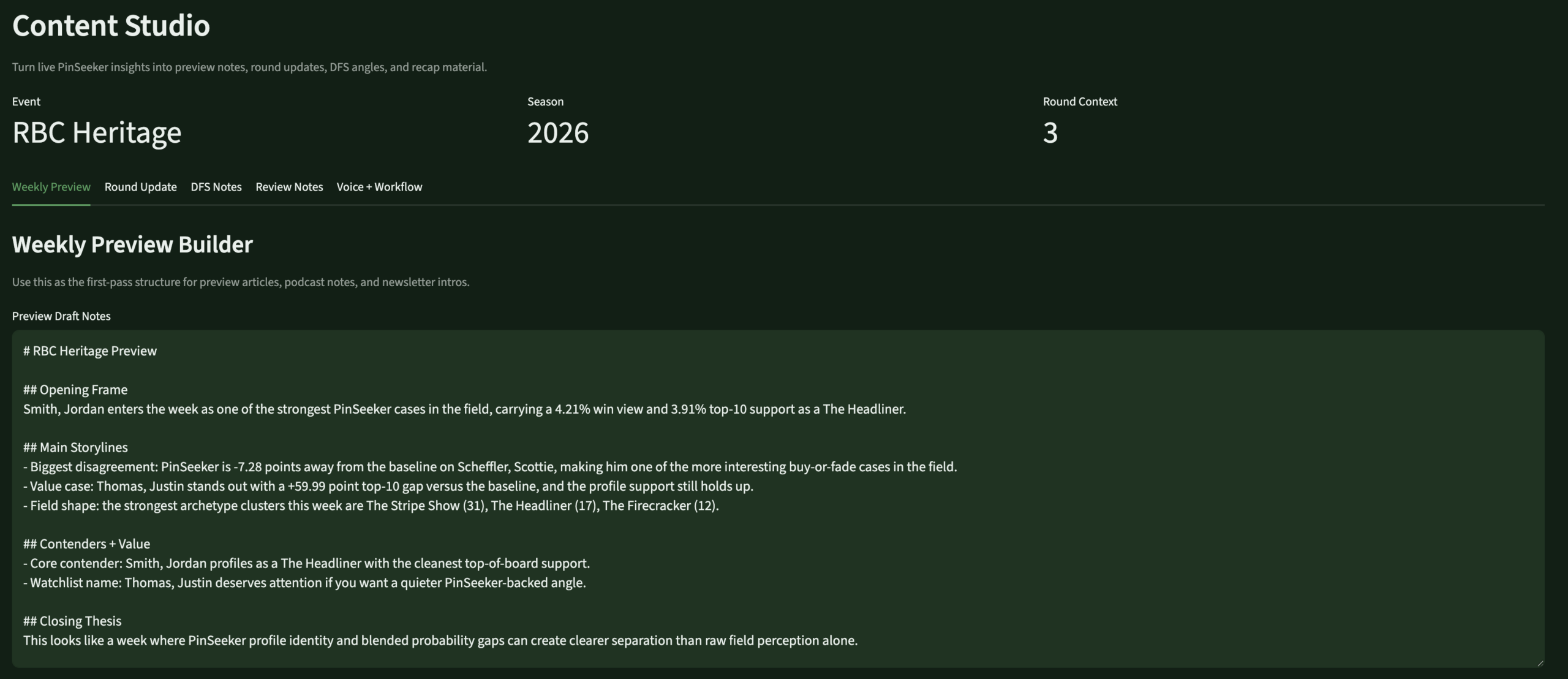Click the RBC Heritage event value

[x=97, y=132]
